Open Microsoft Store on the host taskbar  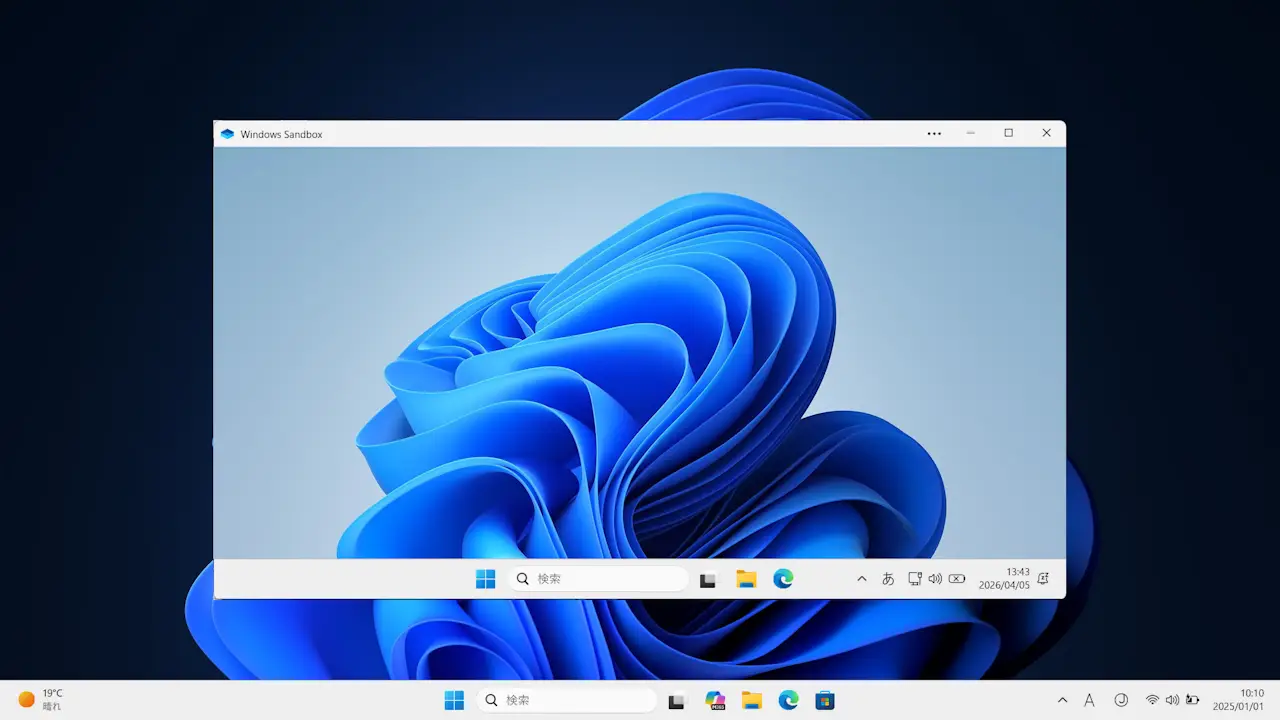824,700
